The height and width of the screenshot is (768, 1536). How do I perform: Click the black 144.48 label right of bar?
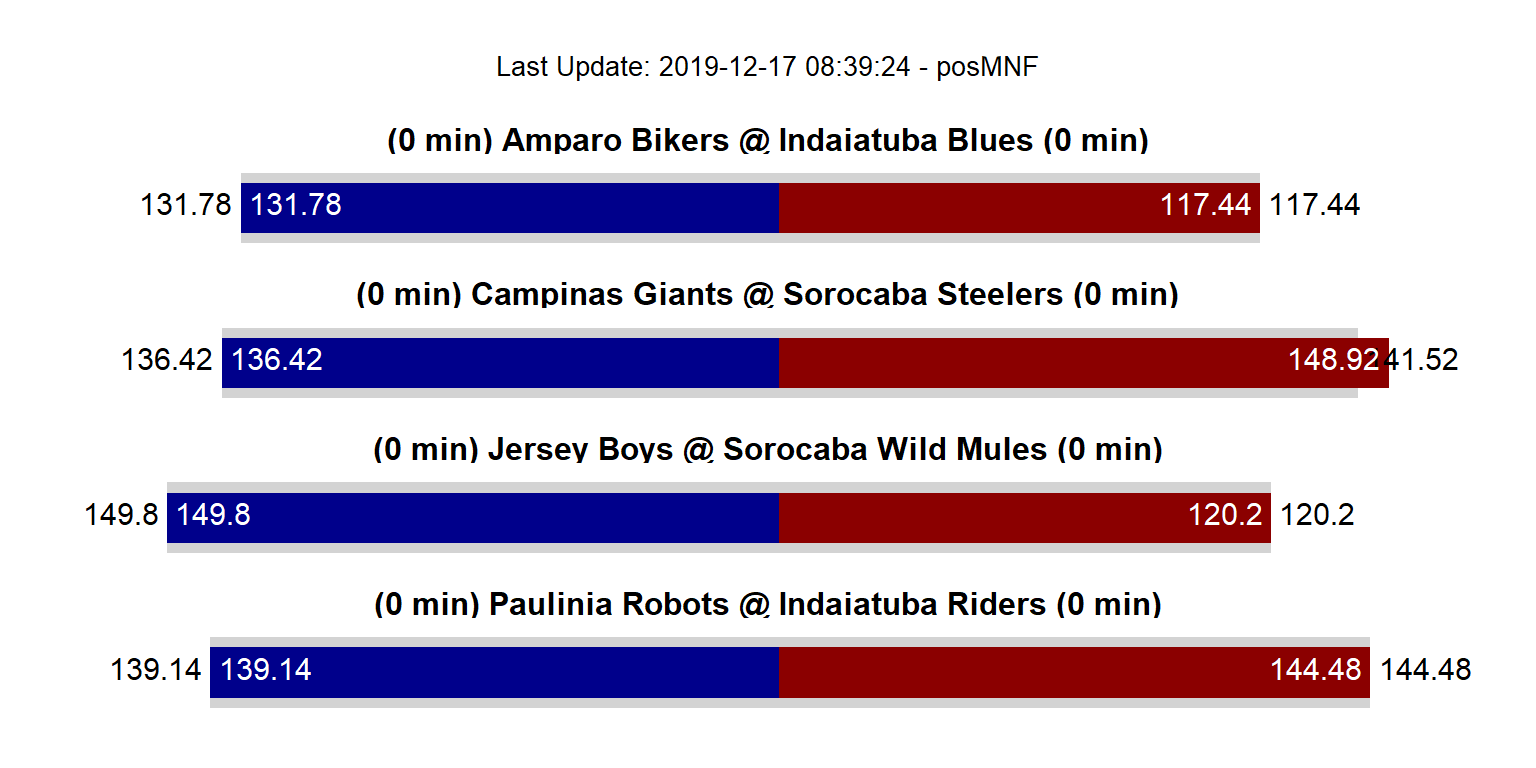tap(1425, 669)
